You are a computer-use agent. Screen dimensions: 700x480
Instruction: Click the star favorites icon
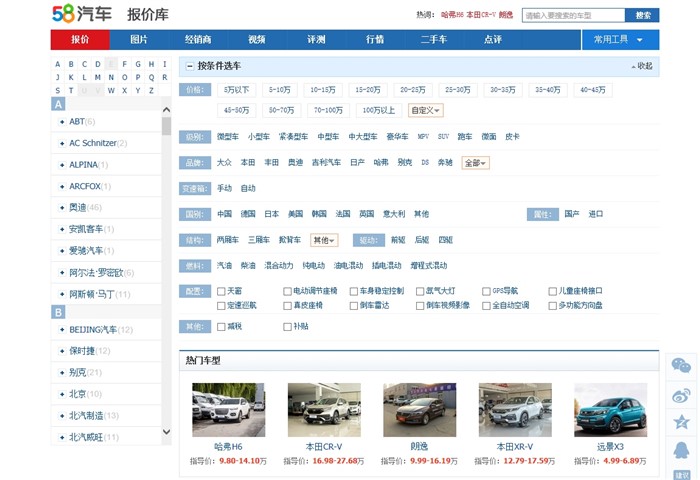pyautogui.click(x=682, y=423)
